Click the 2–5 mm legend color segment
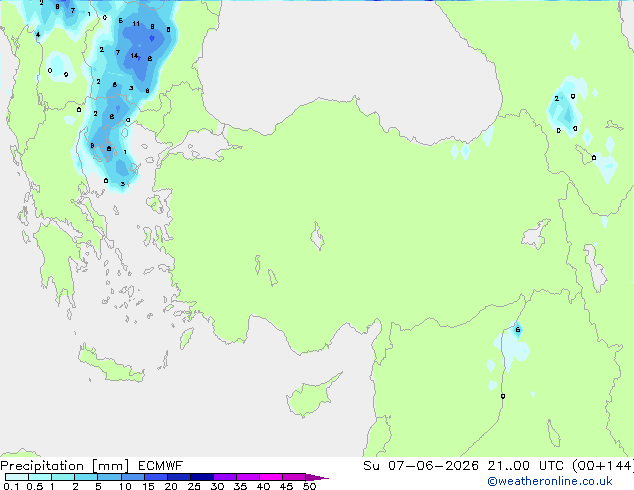The image size is (634, 490). coord(86,477)
